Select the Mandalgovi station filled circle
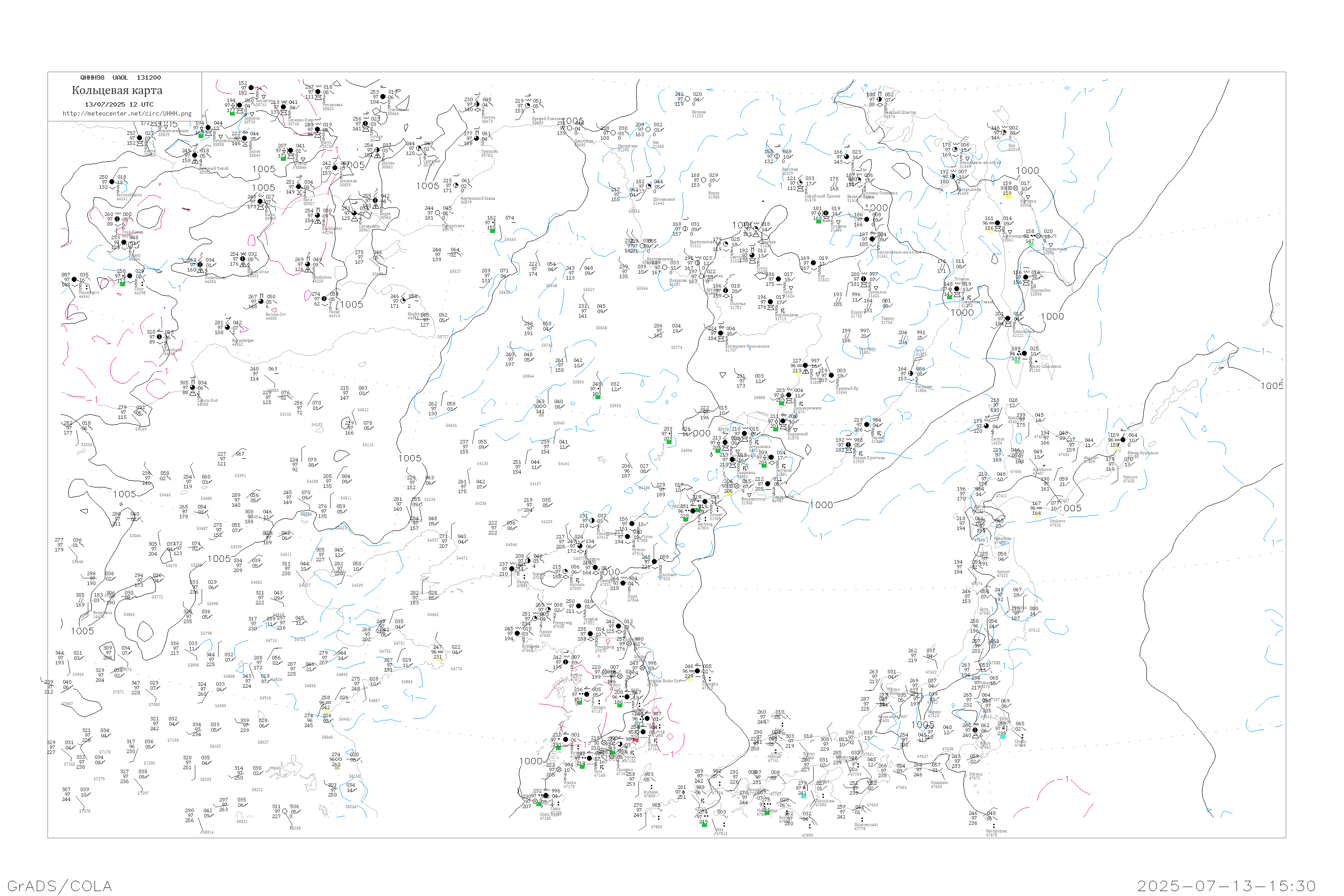Screen dimensions: 1344x896 74,280
